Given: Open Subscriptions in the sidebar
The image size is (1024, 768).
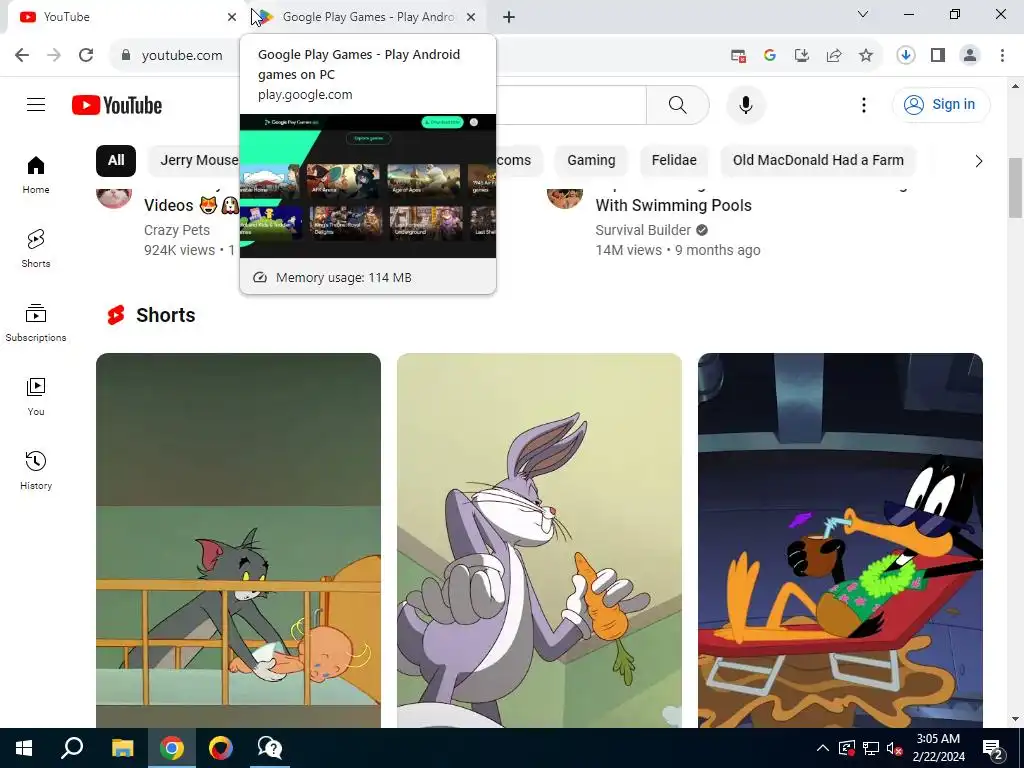Looking at the screenshot, I should 36,323.
